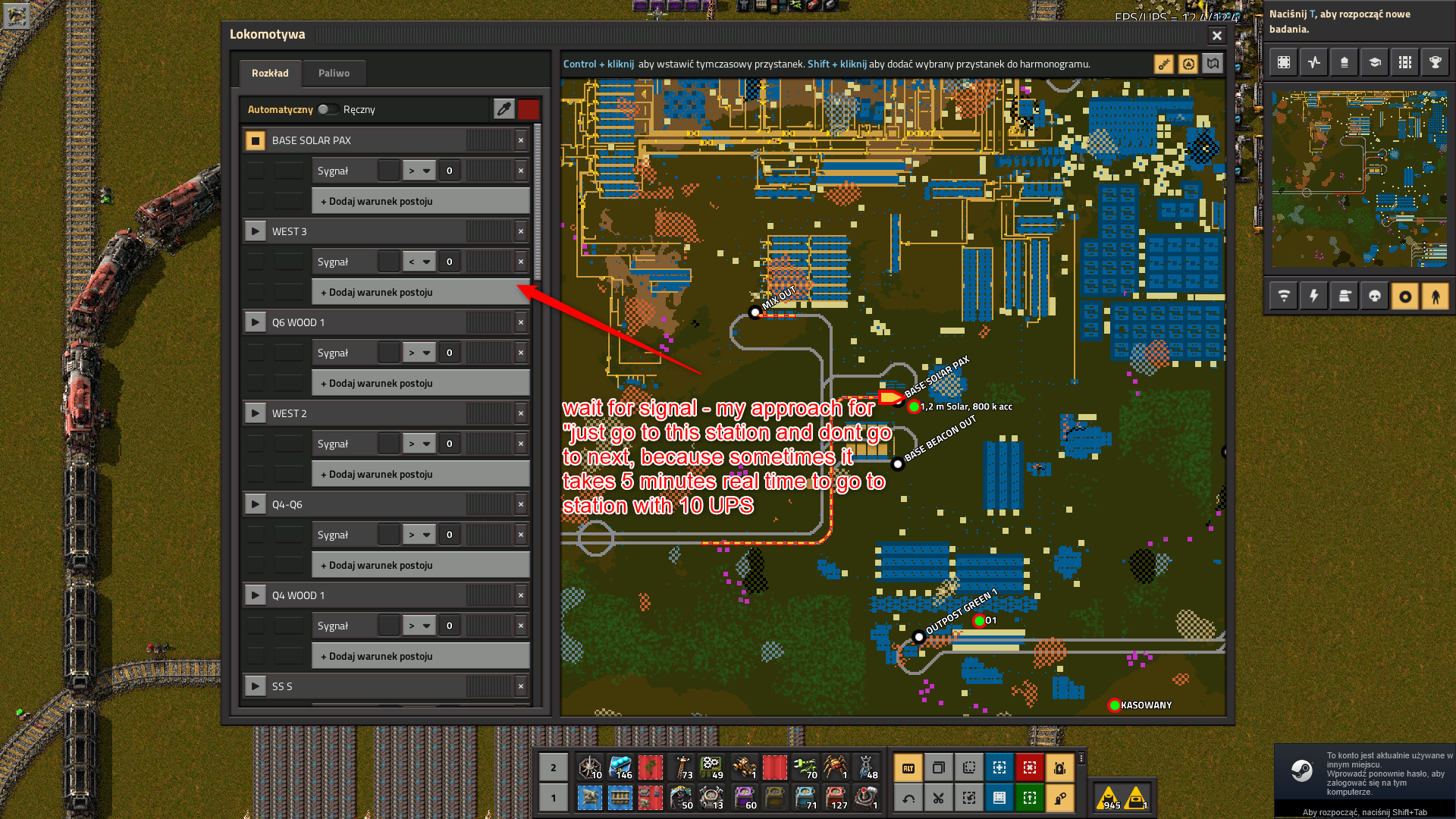
Task: Toggle the personal roboport shortcut
Action: pos(1059,767)
